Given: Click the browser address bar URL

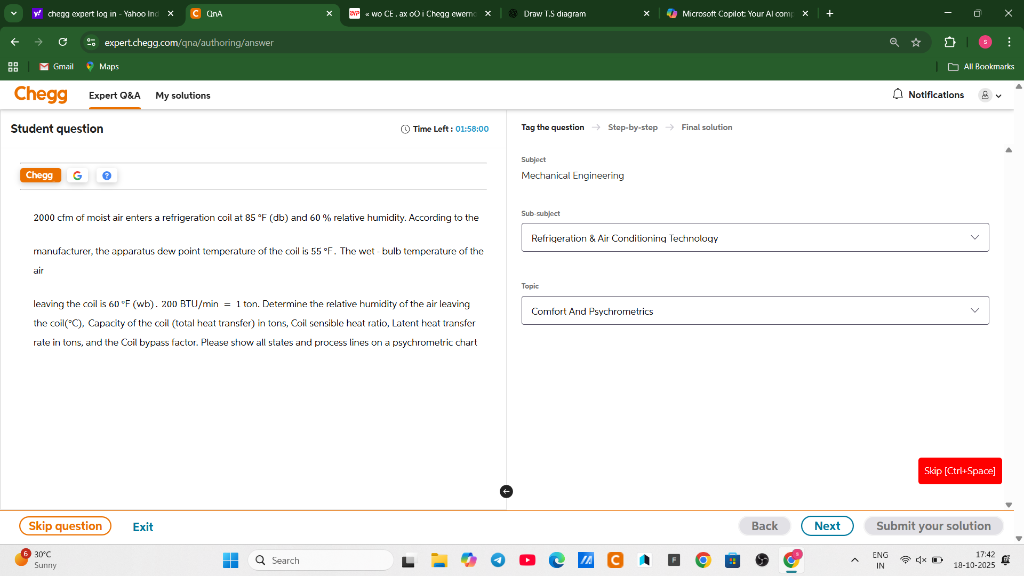Looking at the screenshot, I should [189, 42].
